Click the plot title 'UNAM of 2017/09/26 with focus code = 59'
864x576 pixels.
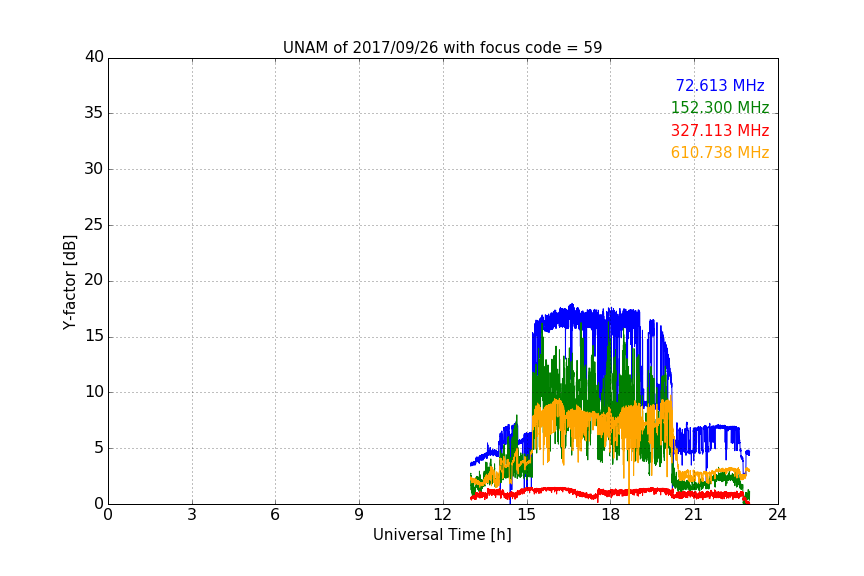(x=442, y=48)
